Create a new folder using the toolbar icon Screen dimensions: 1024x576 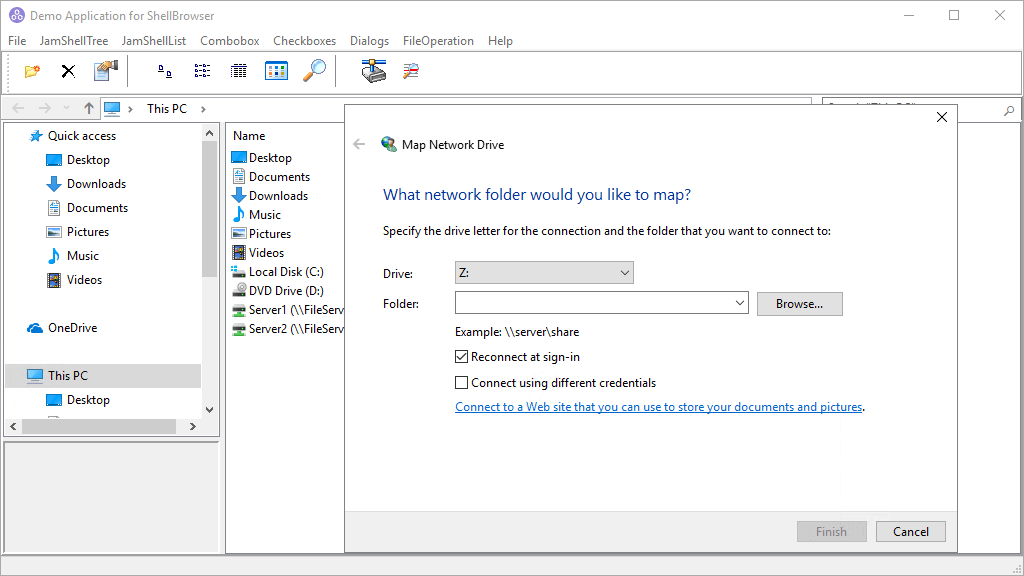click(x=31, y=71)
